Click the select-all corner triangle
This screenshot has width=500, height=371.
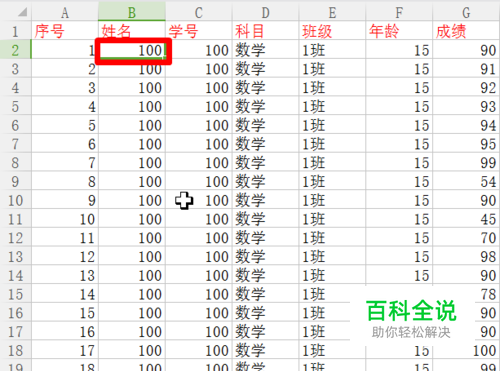click(22, 13)
